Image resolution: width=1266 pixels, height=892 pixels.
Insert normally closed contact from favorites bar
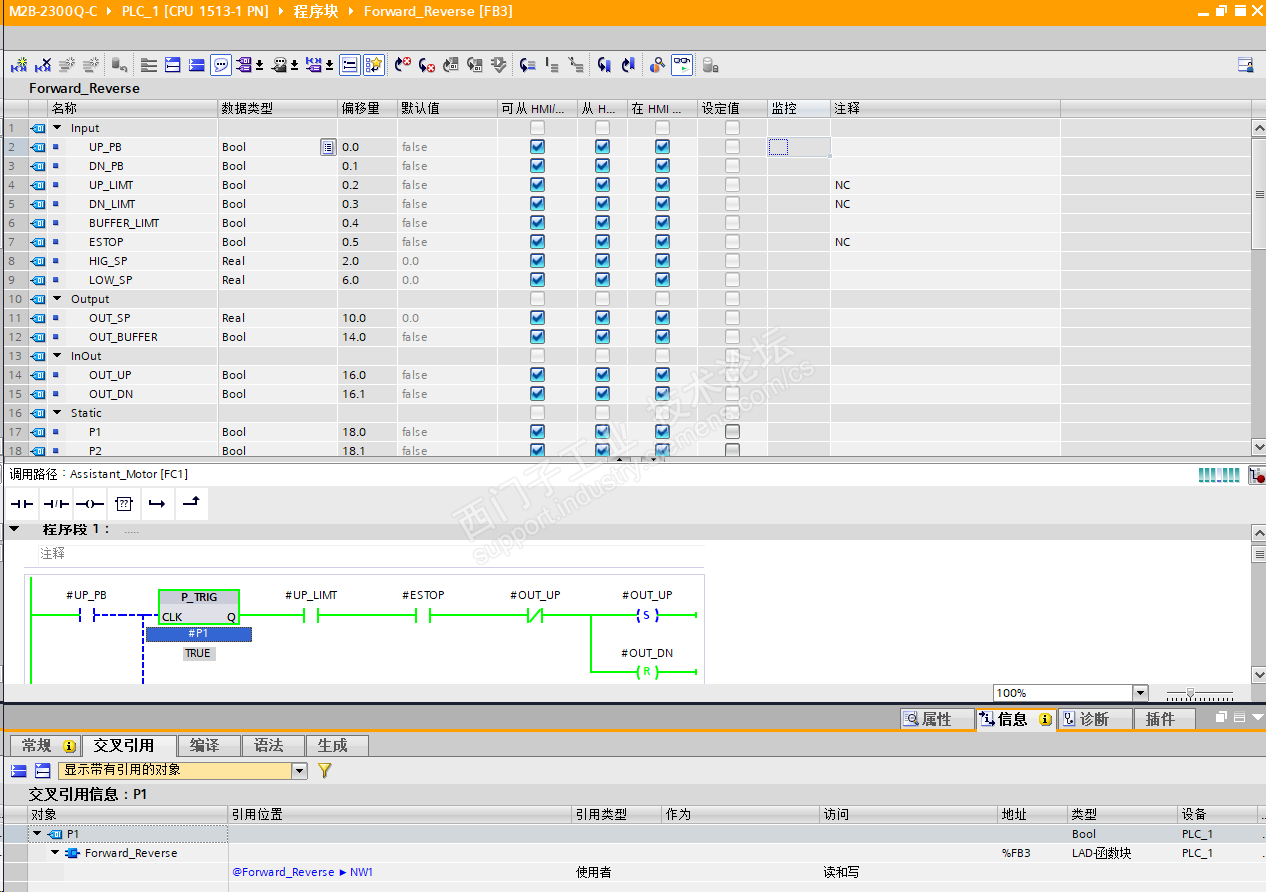pos(56,504)
